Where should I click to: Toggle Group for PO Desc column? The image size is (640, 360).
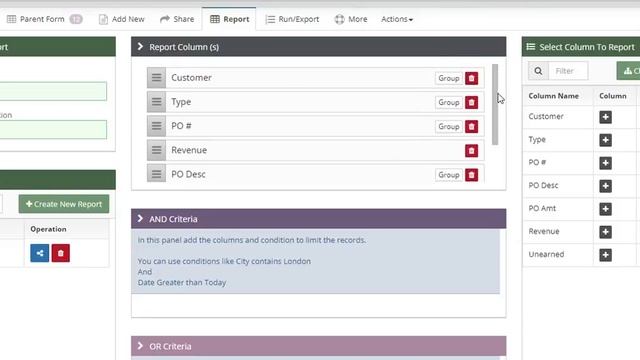(449, 175)
